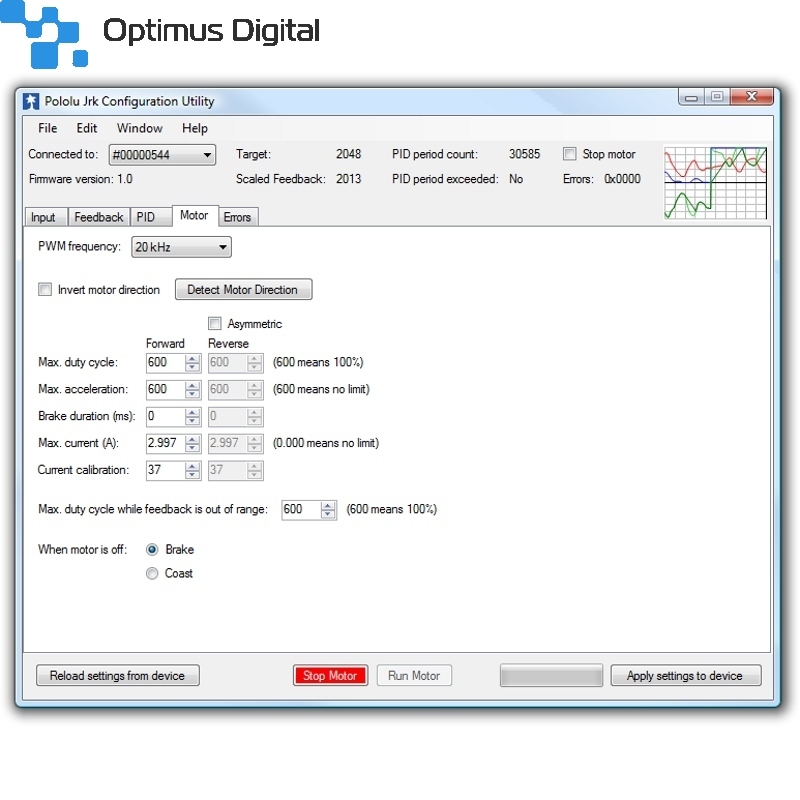Image resolution: width=800 pixels, height=800 pixels.
Task: Close the Jrk Configuration Utility window
Action: click(752, 96)
